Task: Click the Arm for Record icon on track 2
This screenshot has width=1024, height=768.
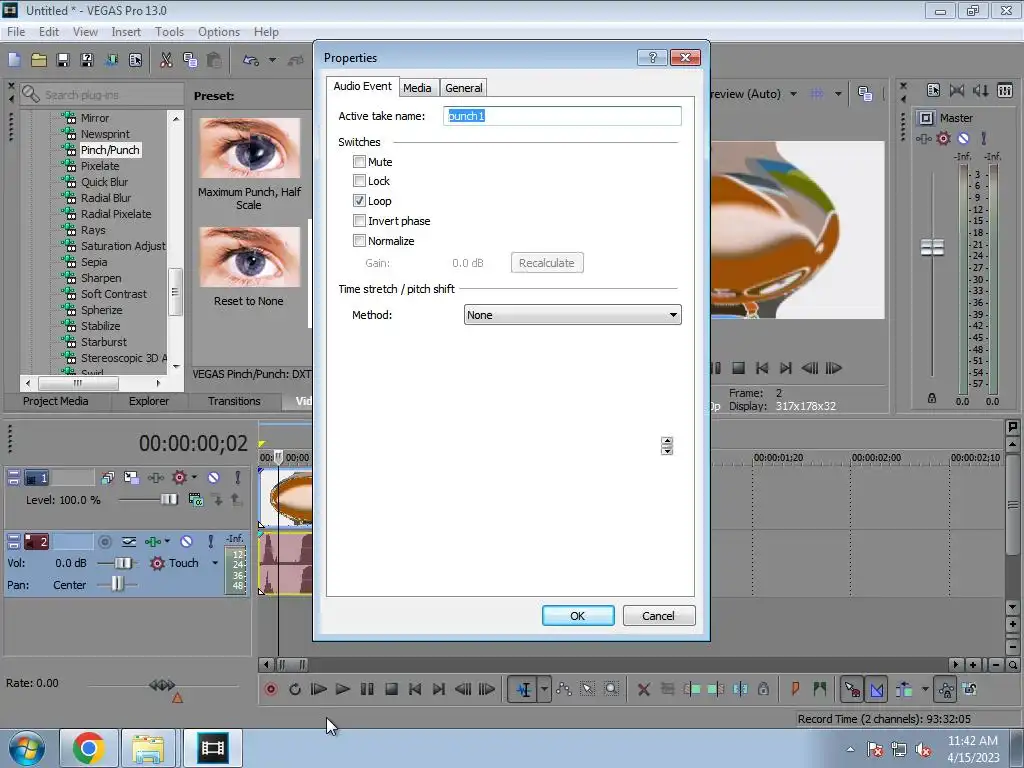Action: click(104, 541)
